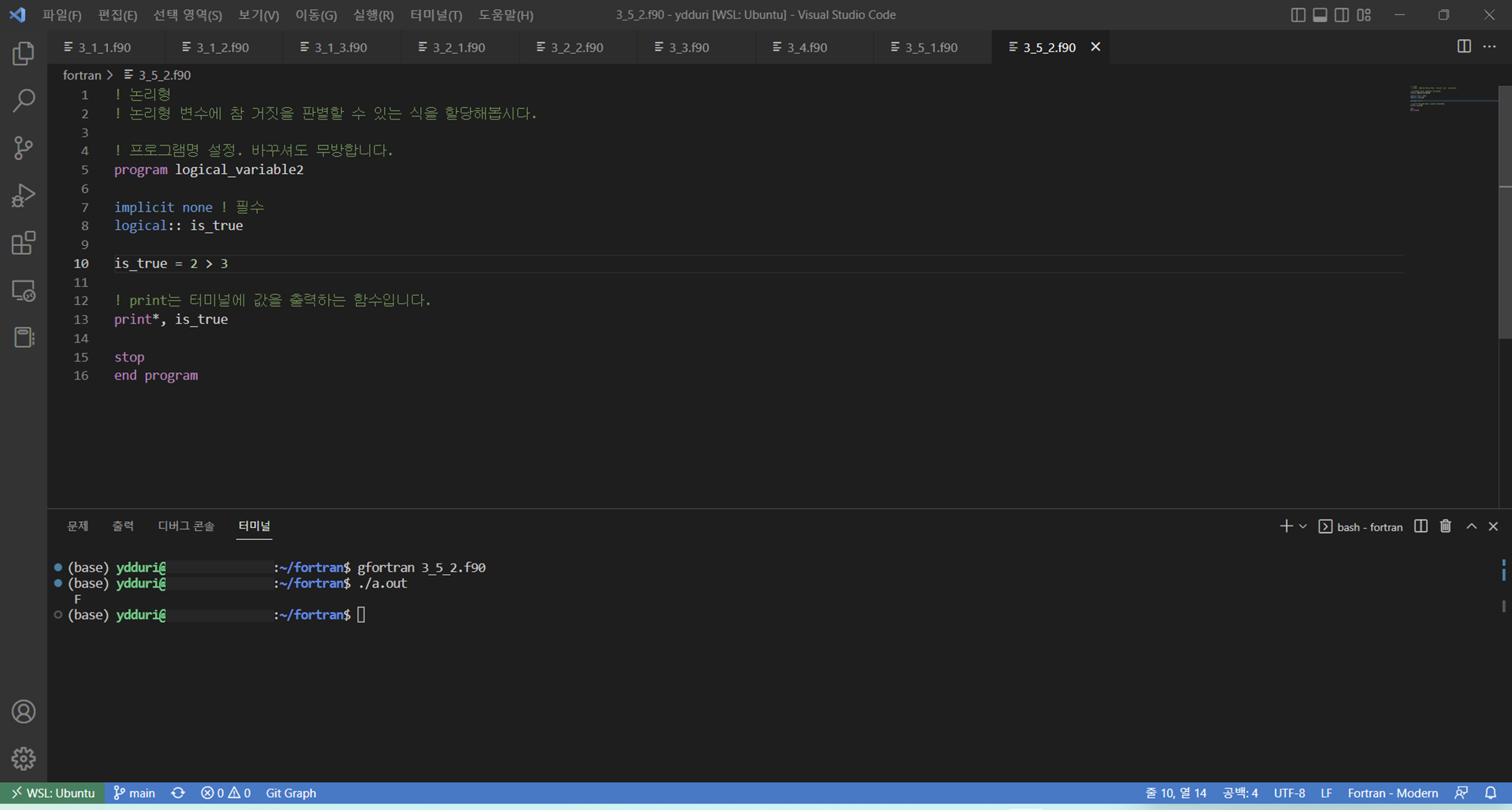Close the 3_5_2.f90 tab
This screenshot has width=1512, height=810.
pos(1095,47)
